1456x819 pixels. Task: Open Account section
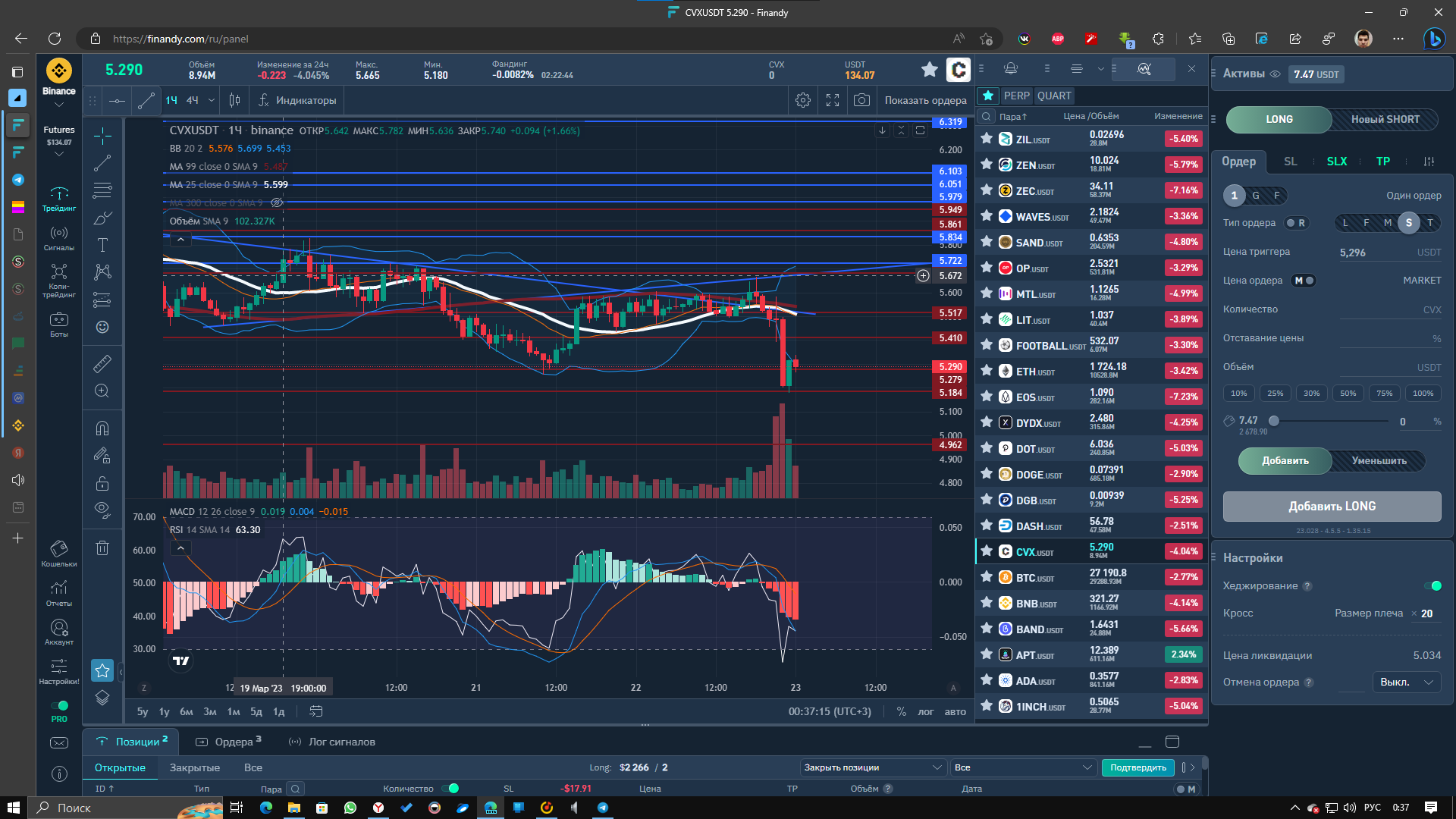(59, 632)
